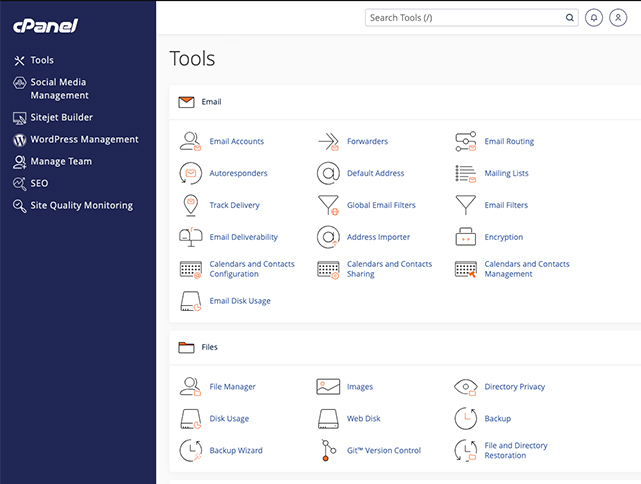
Task: Open notifications bell in header
Action: (595, 18)
